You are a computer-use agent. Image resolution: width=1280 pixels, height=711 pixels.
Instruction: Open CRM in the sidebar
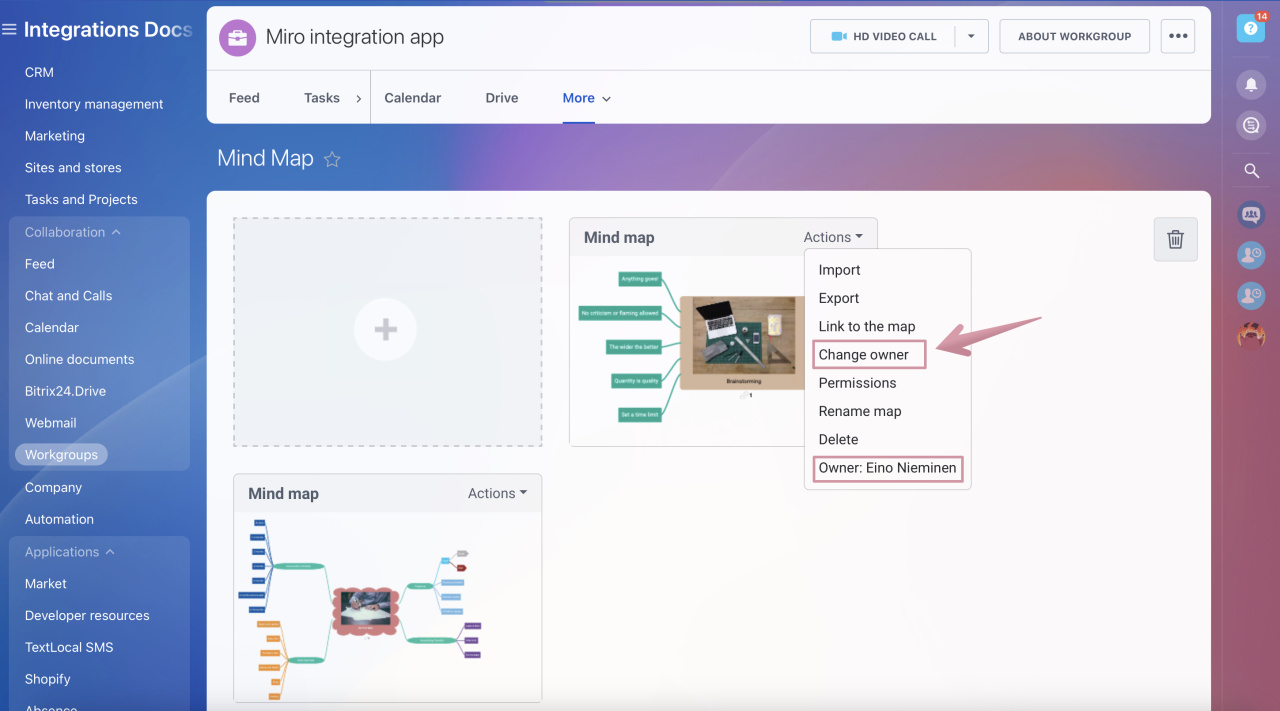(39, 72)
